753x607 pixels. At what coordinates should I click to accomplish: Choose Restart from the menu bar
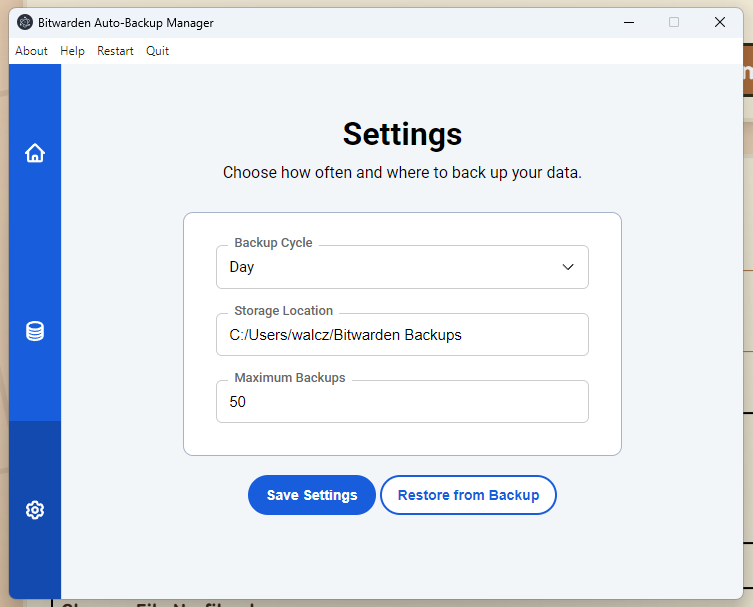tap(115, 51)
